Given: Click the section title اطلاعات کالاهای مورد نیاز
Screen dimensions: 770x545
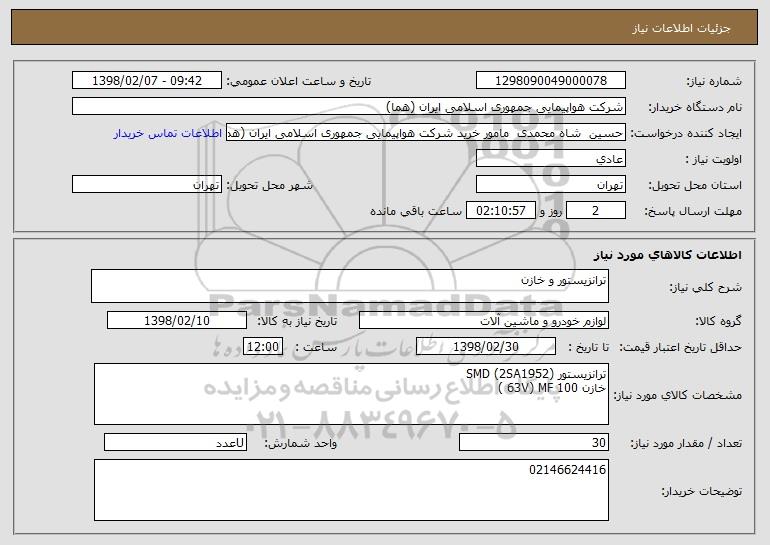Looking at the screenshot, I should click(x=668, y=255).
